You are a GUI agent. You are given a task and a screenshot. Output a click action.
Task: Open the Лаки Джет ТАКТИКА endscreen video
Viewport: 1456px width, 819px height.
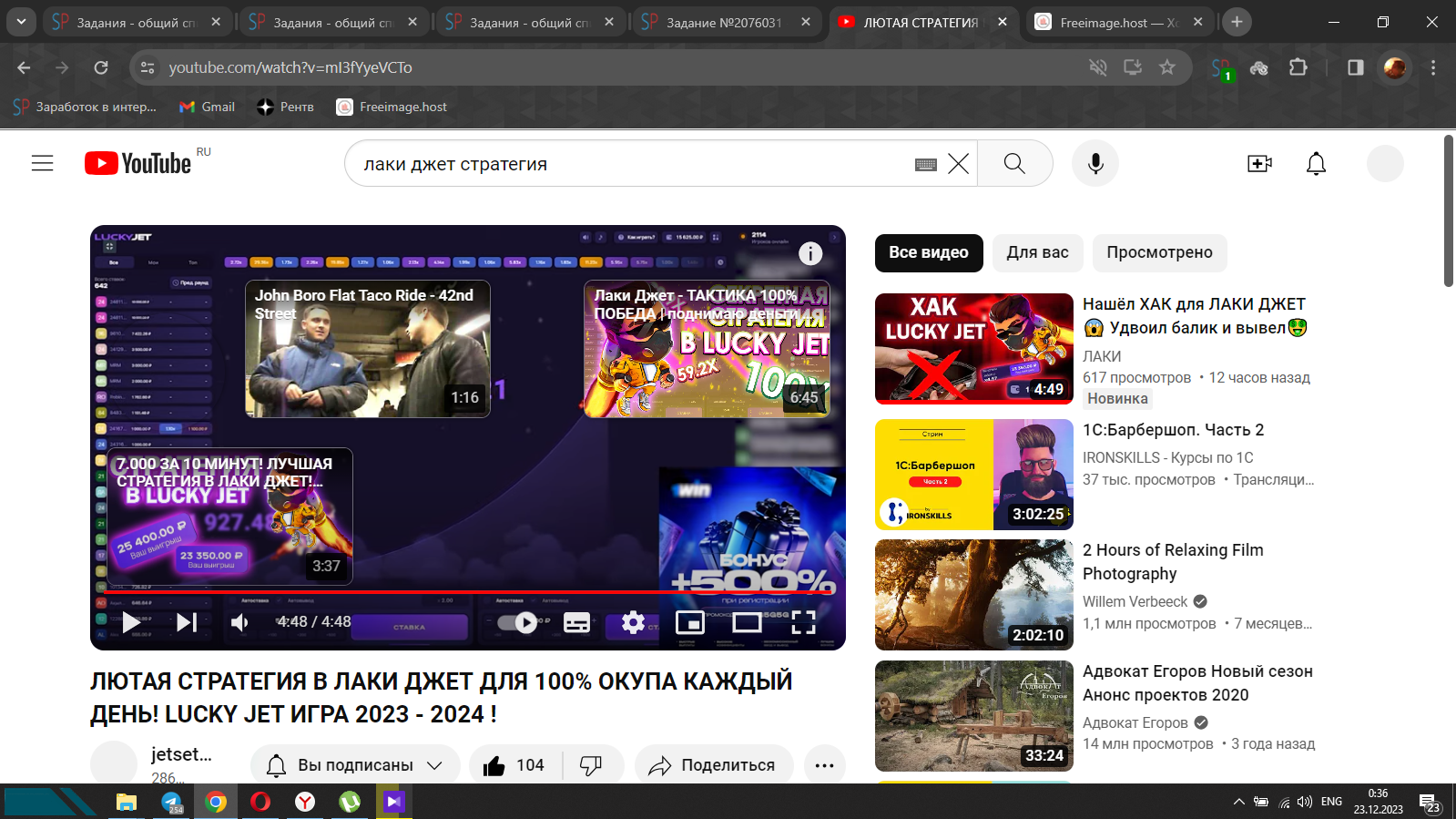[x=708, y=349]
